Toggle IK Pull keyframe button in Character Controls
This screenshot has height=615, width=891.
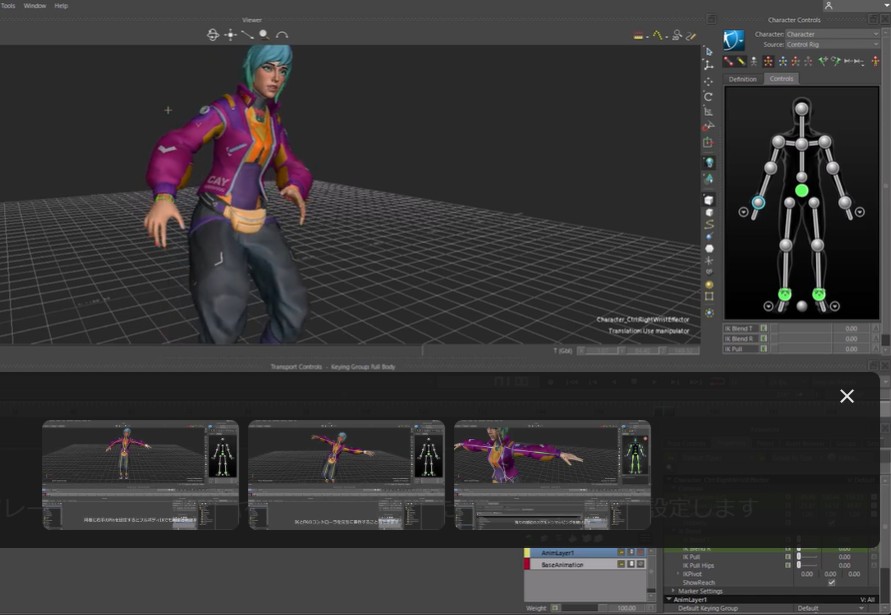[764, 349]
